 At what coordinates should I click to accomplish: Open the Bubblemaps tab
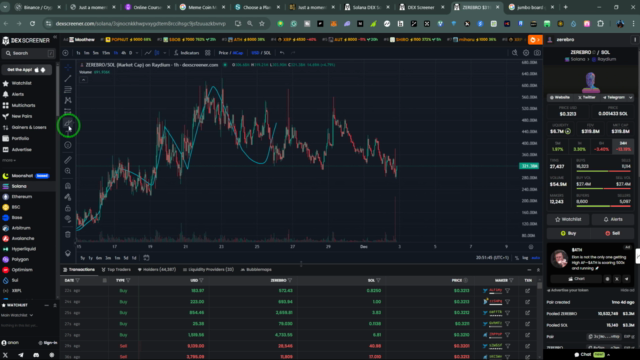pos(256,269)
